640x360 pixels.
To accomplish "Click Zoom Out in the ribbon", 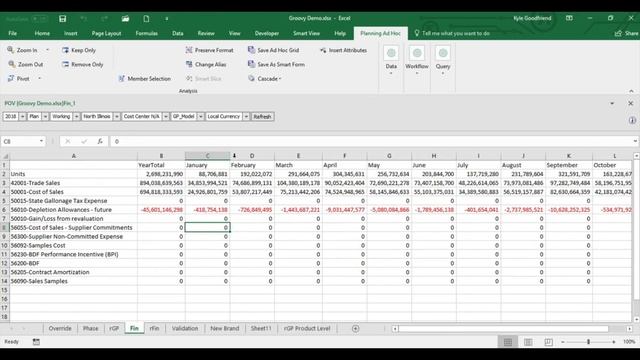I will coord(25,64).
